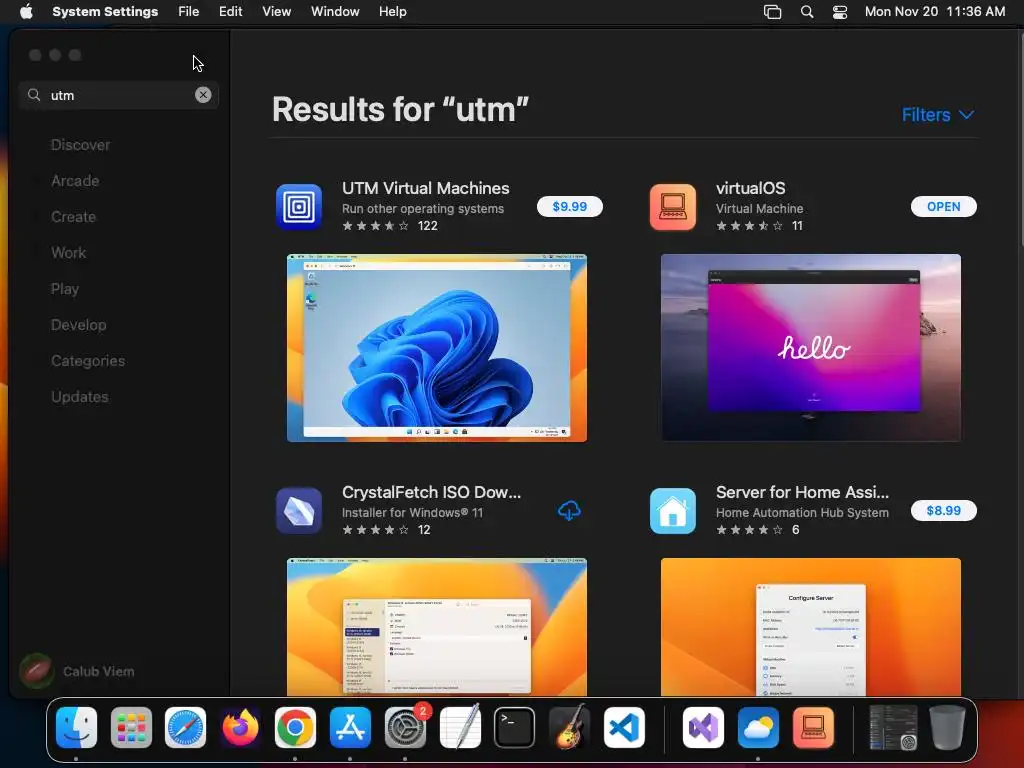Open the Edit menu
The height and width of the screenshot is (768, 1024).
tap(231, 11)
